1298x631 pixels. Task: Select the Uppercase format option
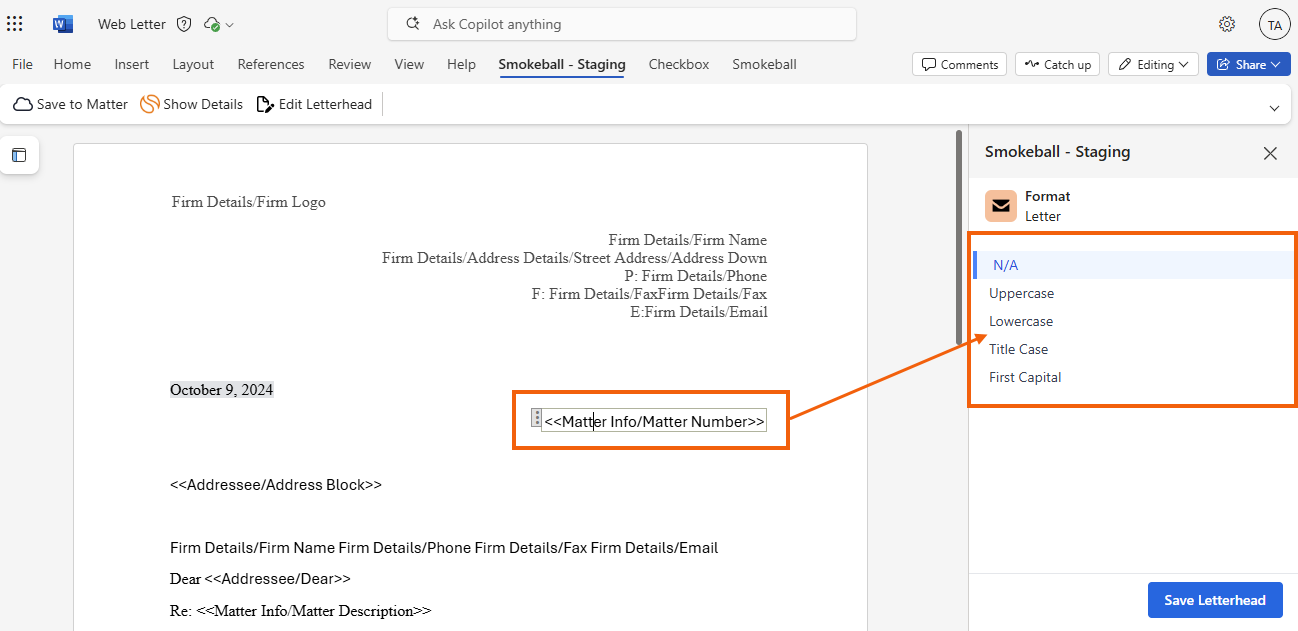coord(1021,293)
